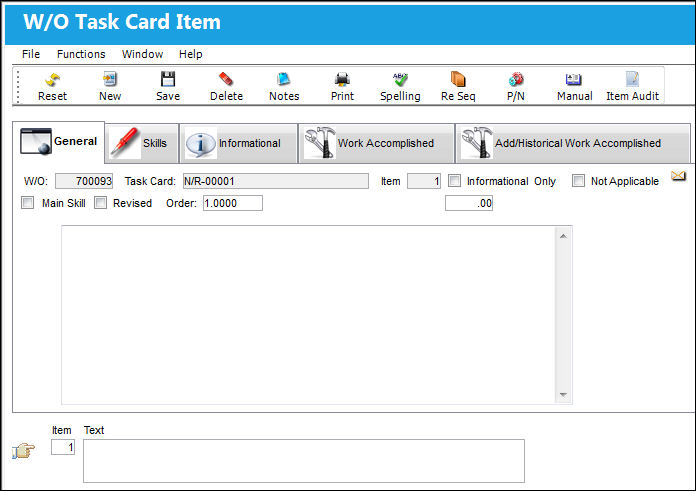Viewport: 696px width, 491px height.
Task: Click the toolbar drag handle dots
Action: coord(18,87)
